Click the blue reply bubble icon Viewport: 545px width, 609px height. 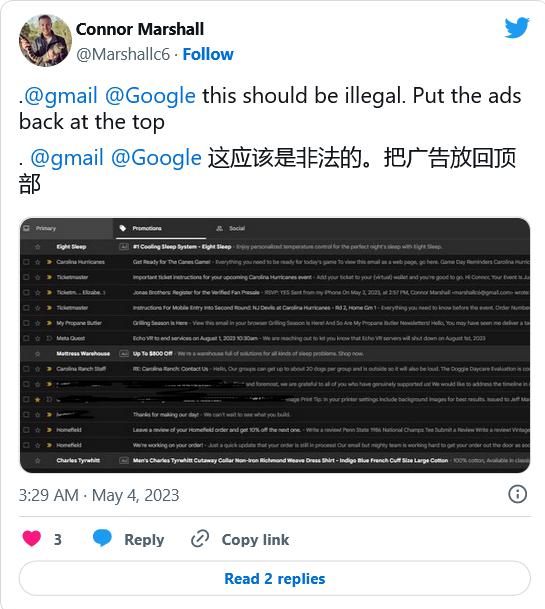pyautogui.click(x=103, y=538)
